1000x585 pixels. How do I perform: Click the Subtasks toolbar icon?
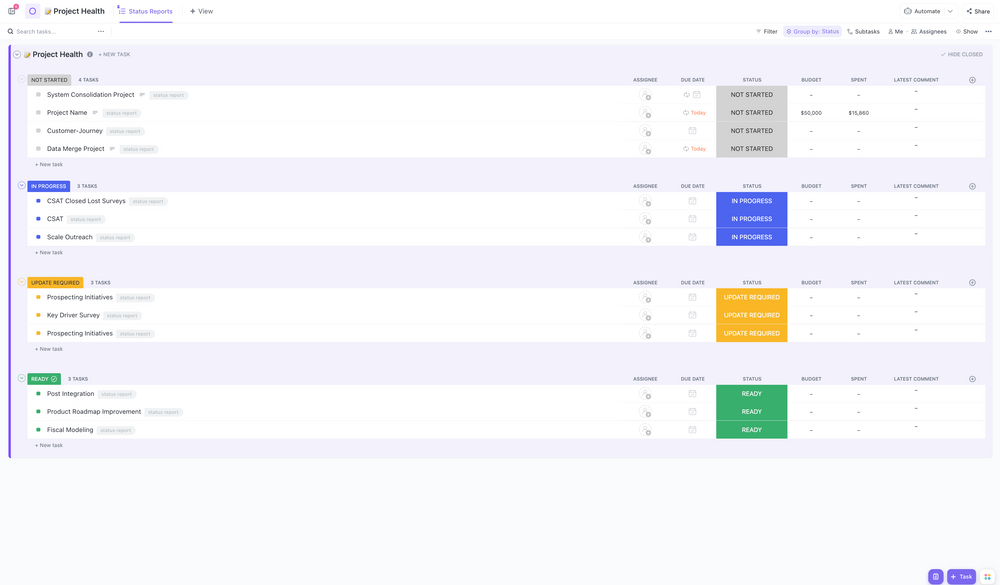[863, 32]
